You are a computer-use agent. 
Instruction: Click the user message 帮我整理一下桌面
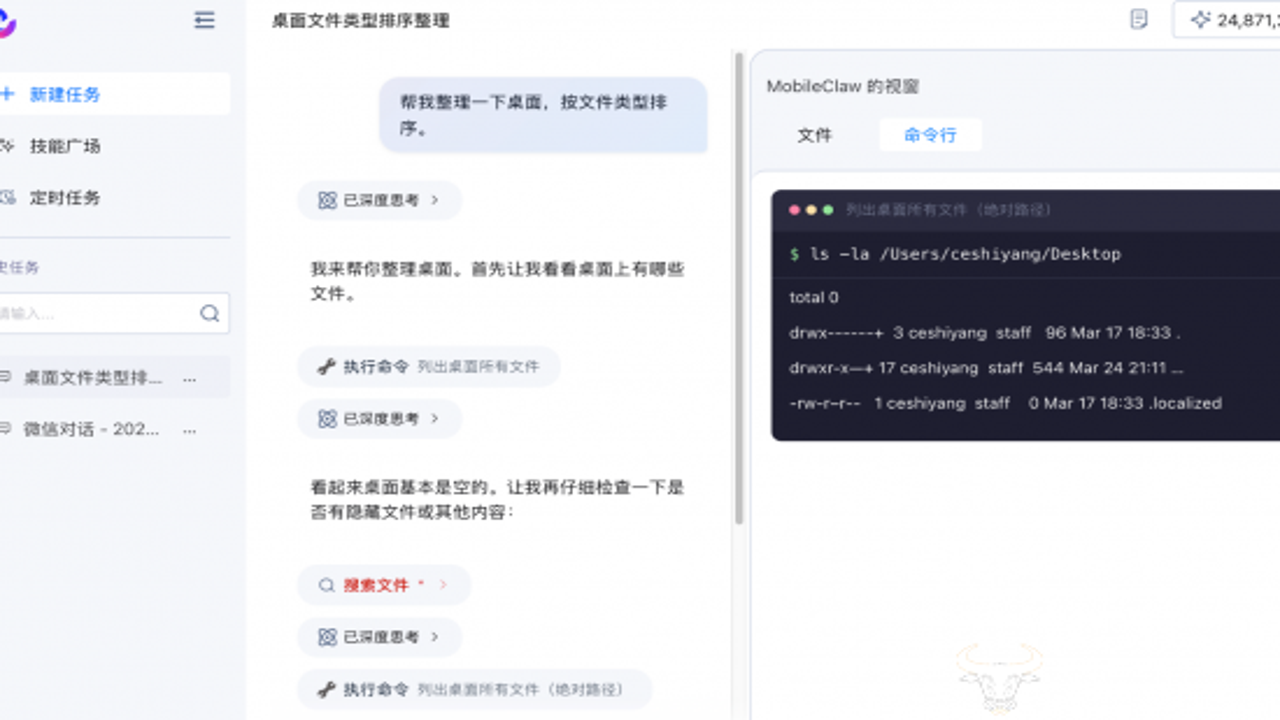point(543,115)
